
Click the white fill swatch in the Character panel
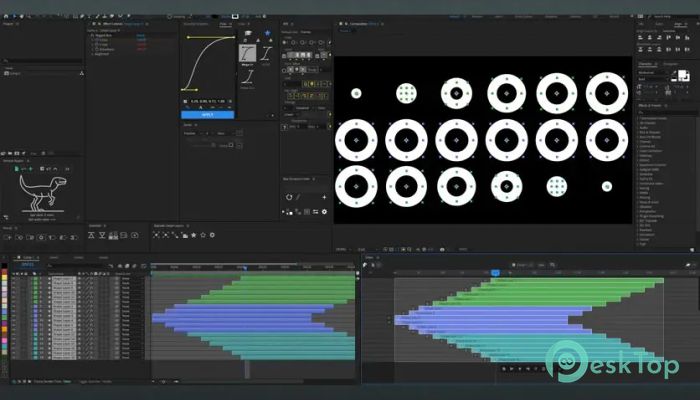pyautogui.click(x=681, y=74)
